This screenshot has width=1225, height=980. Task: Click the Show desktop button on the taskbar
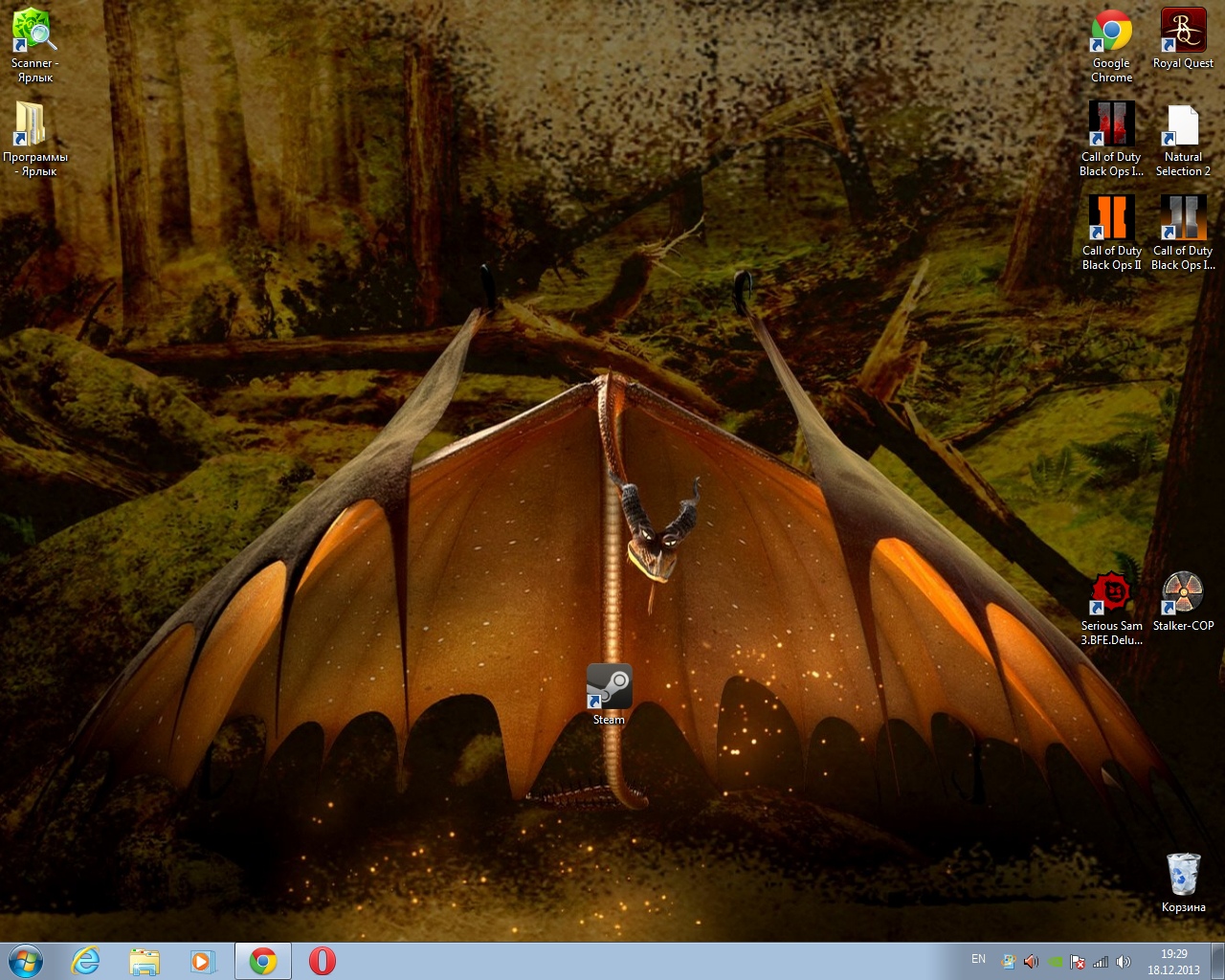click(1217, 961)
